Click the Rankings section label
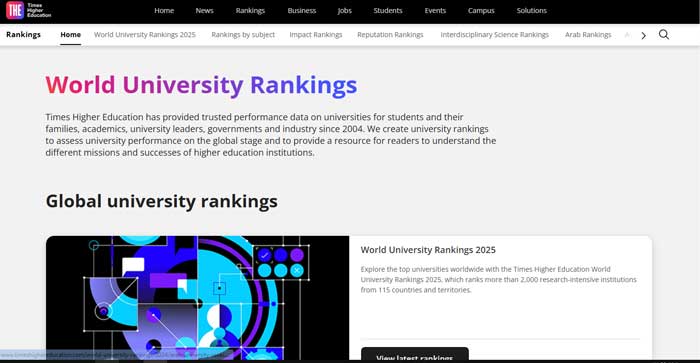Image resolution: width=700 pixels, height=363 pixels. pos(23,34)
